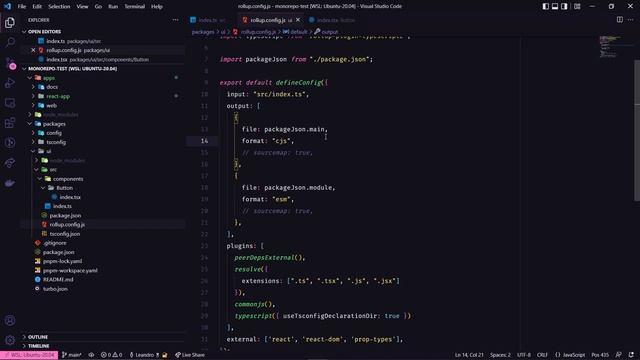This screenshot has height=360, width=640.
Task: Open the Remote Explorer view
Action: (10, 103)
